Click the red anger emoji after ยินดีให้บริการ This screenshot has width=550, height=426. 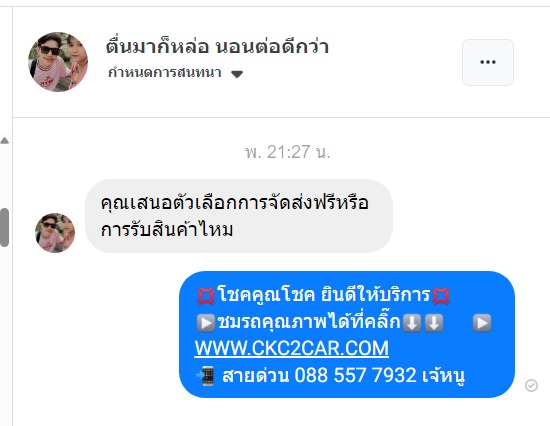pyautogui.click(x=441, y=295)
